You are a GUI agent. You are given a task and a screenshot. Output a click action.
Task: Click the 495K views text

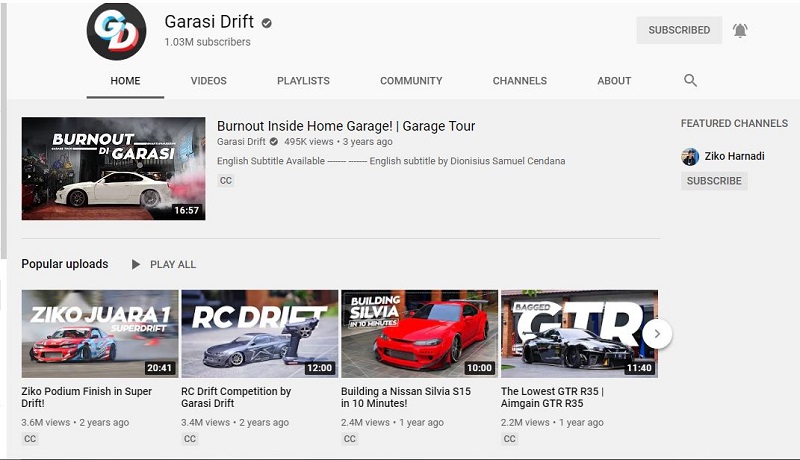308,142
